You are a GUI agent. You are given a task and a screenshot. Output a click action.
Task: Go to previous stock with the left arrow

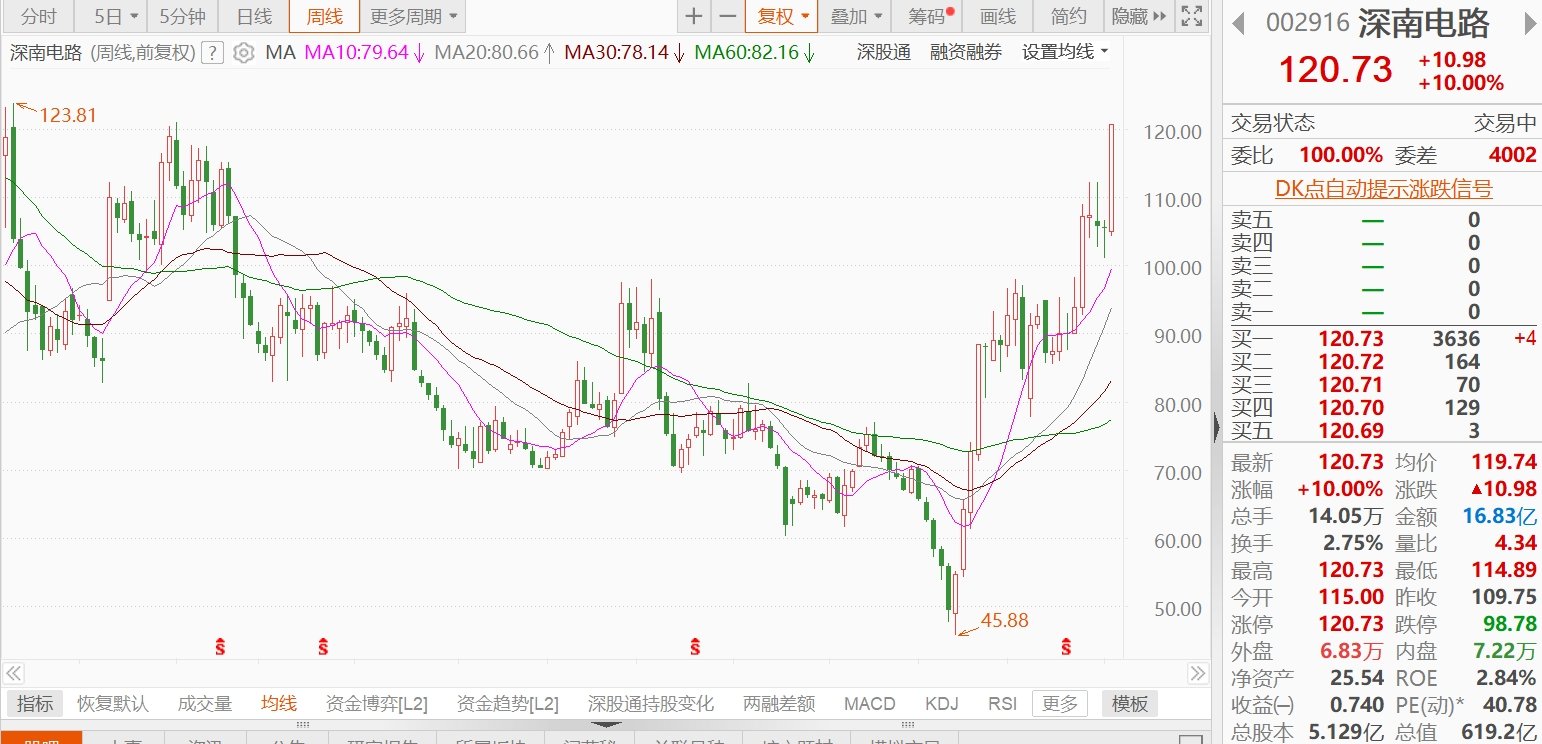[1237, 23]
